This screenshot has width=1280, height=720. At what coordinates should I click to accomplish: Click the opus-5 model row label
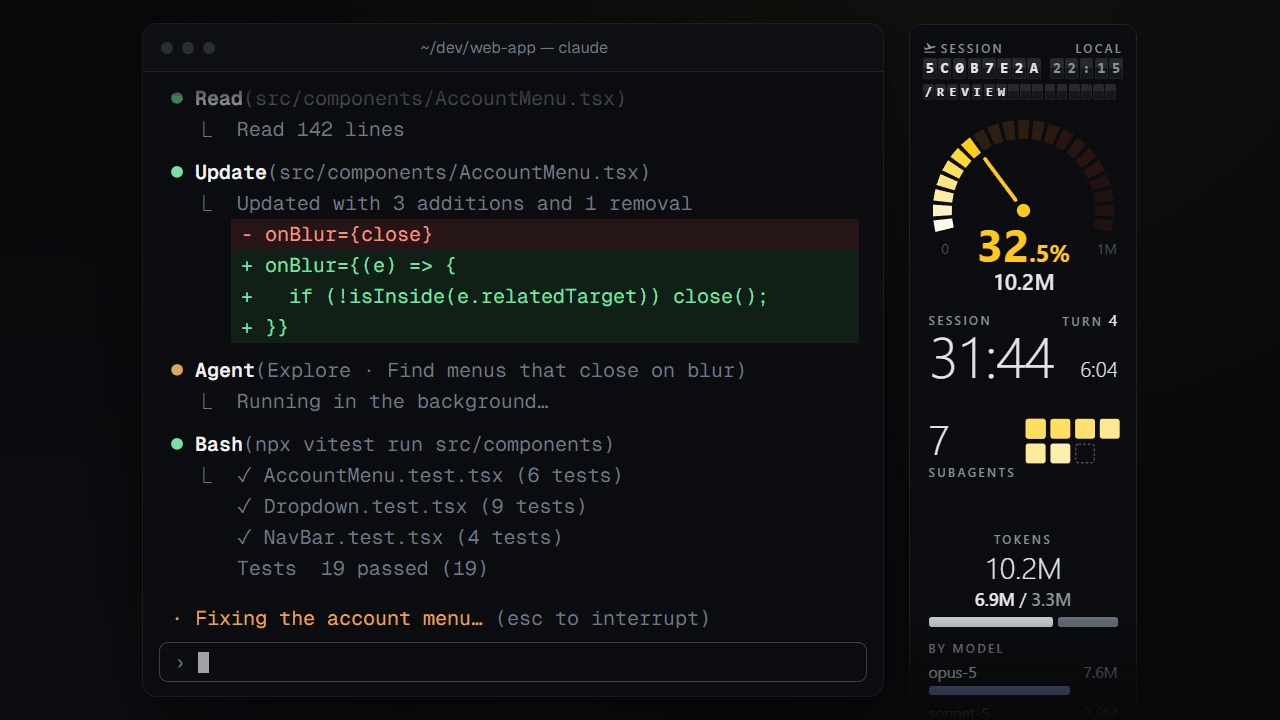pos(952,672)
